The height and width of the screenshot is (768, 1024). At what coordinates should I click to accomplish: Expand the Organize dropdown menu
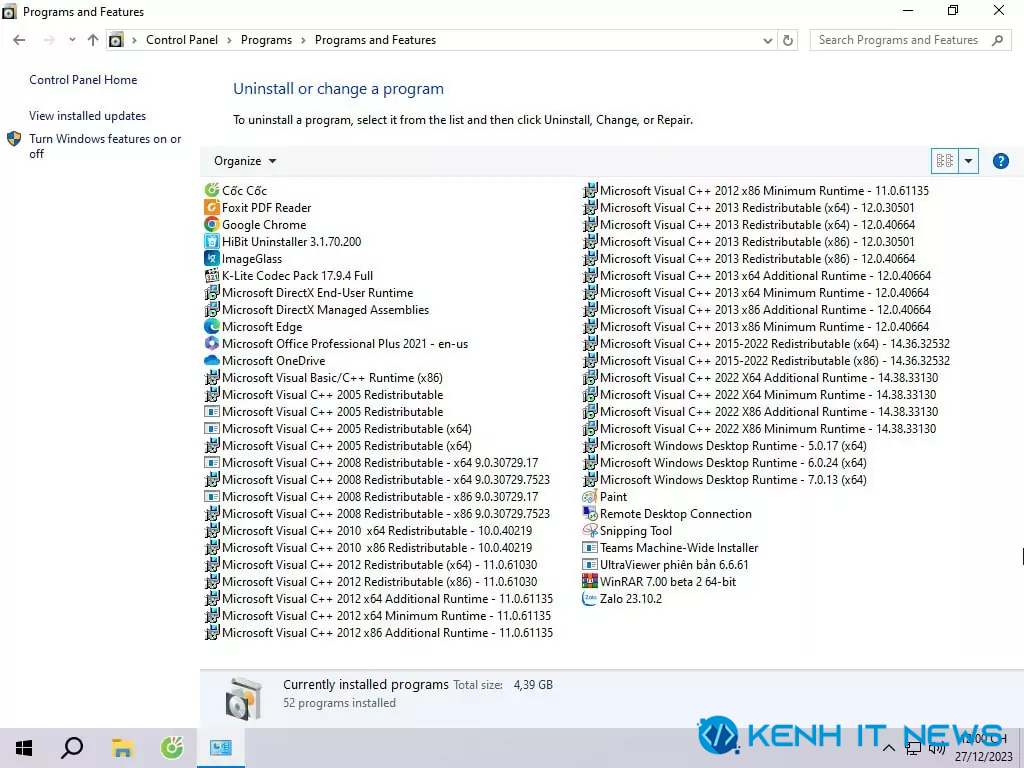245,161
